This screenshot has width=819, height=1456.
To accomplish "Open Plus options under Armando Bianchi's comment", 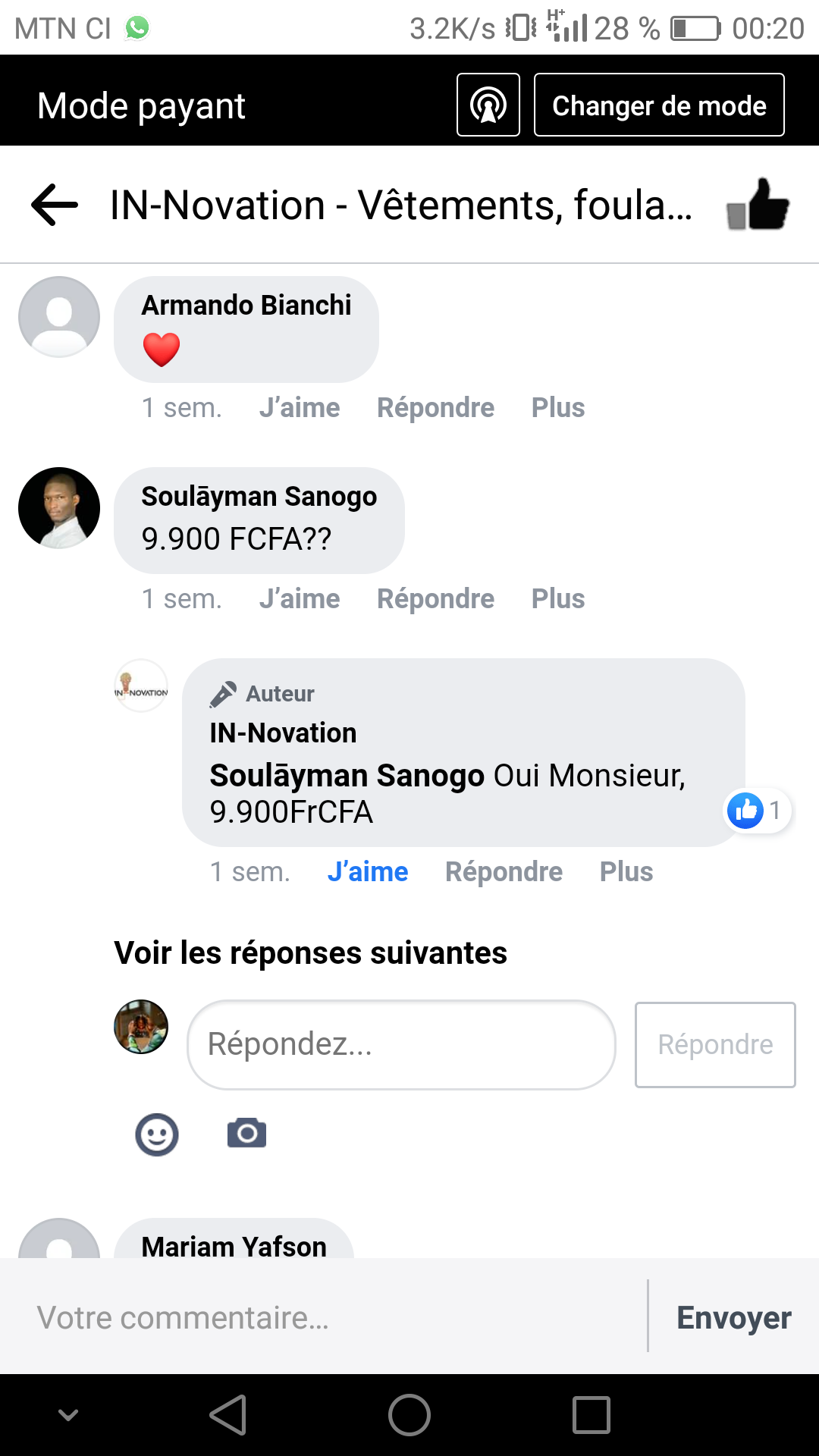I will [x=558, y=408].
